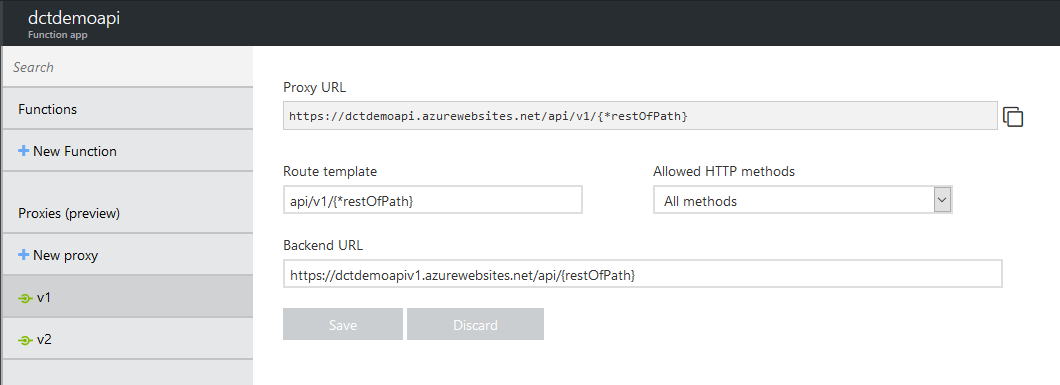Select the v2 proxy in the sidebar
This screenshot has height=385, width=1060.
click(128, 339)
